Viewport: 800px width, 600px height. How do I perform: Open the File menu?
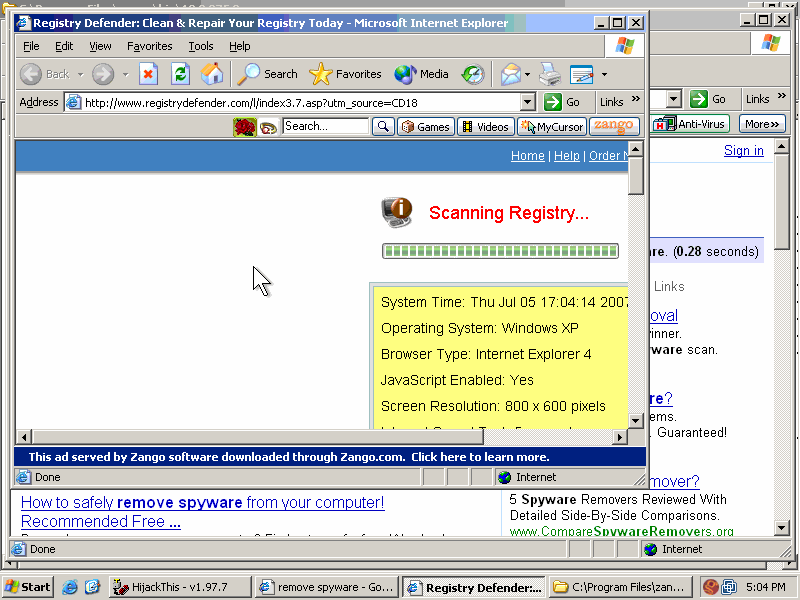coord(31,46)
